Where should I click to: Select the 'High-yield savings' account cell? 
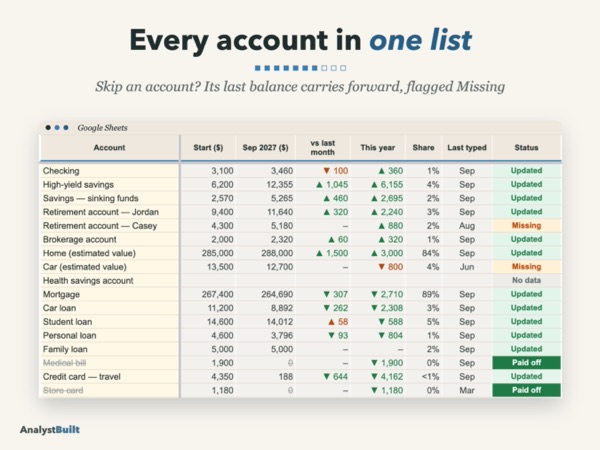(x=109, y=184)
